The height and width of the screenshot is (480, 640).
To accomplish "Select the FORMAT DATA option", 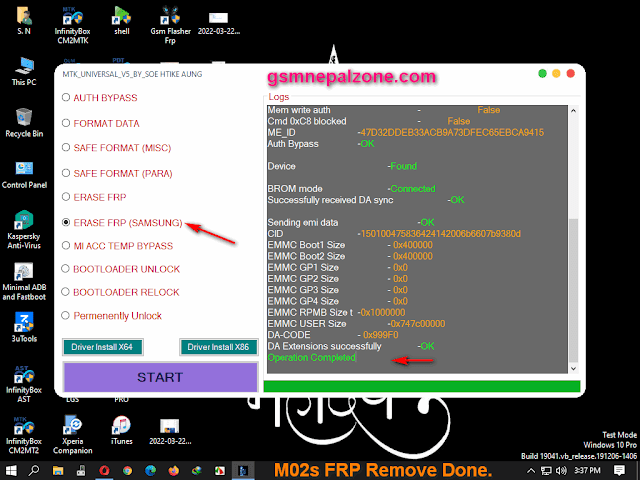I will [x=100, y=123].
